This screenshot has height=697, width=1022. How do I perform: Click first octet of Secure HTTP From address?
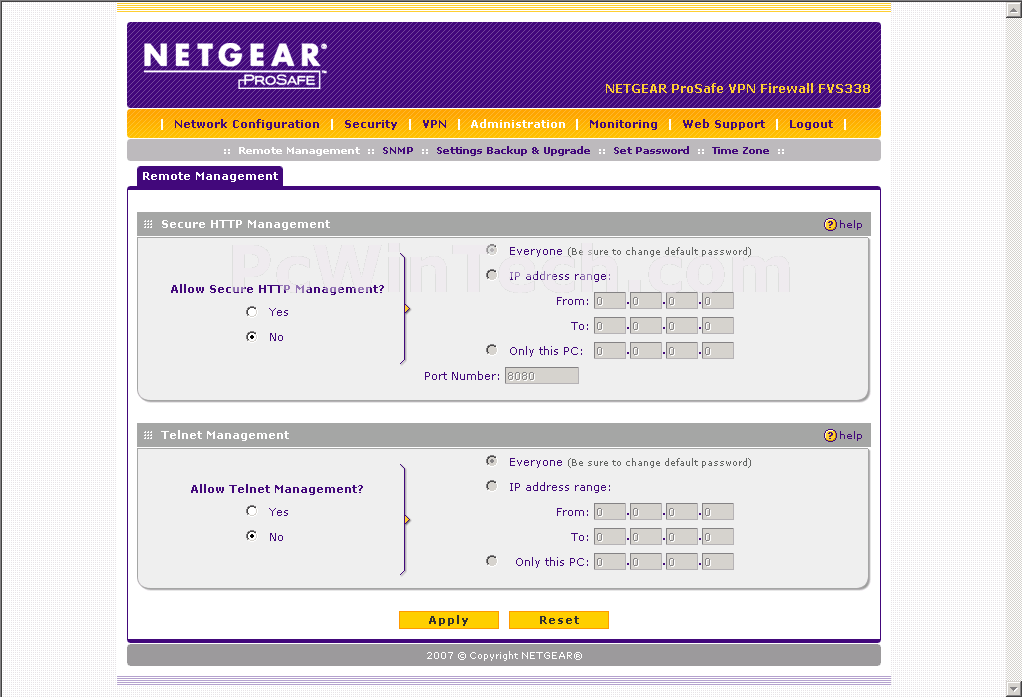click(610, 301)
